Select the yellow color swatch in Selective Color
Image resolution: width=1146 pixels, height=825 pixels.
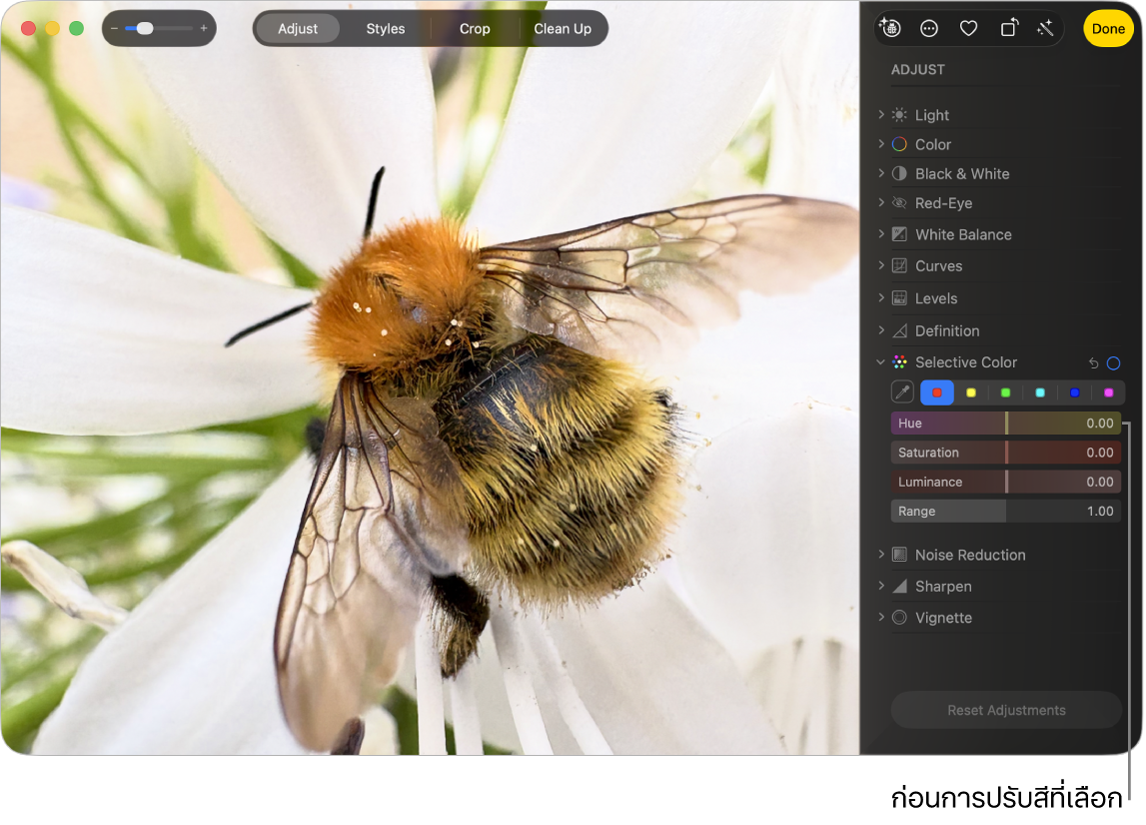[x=971, y=392]
